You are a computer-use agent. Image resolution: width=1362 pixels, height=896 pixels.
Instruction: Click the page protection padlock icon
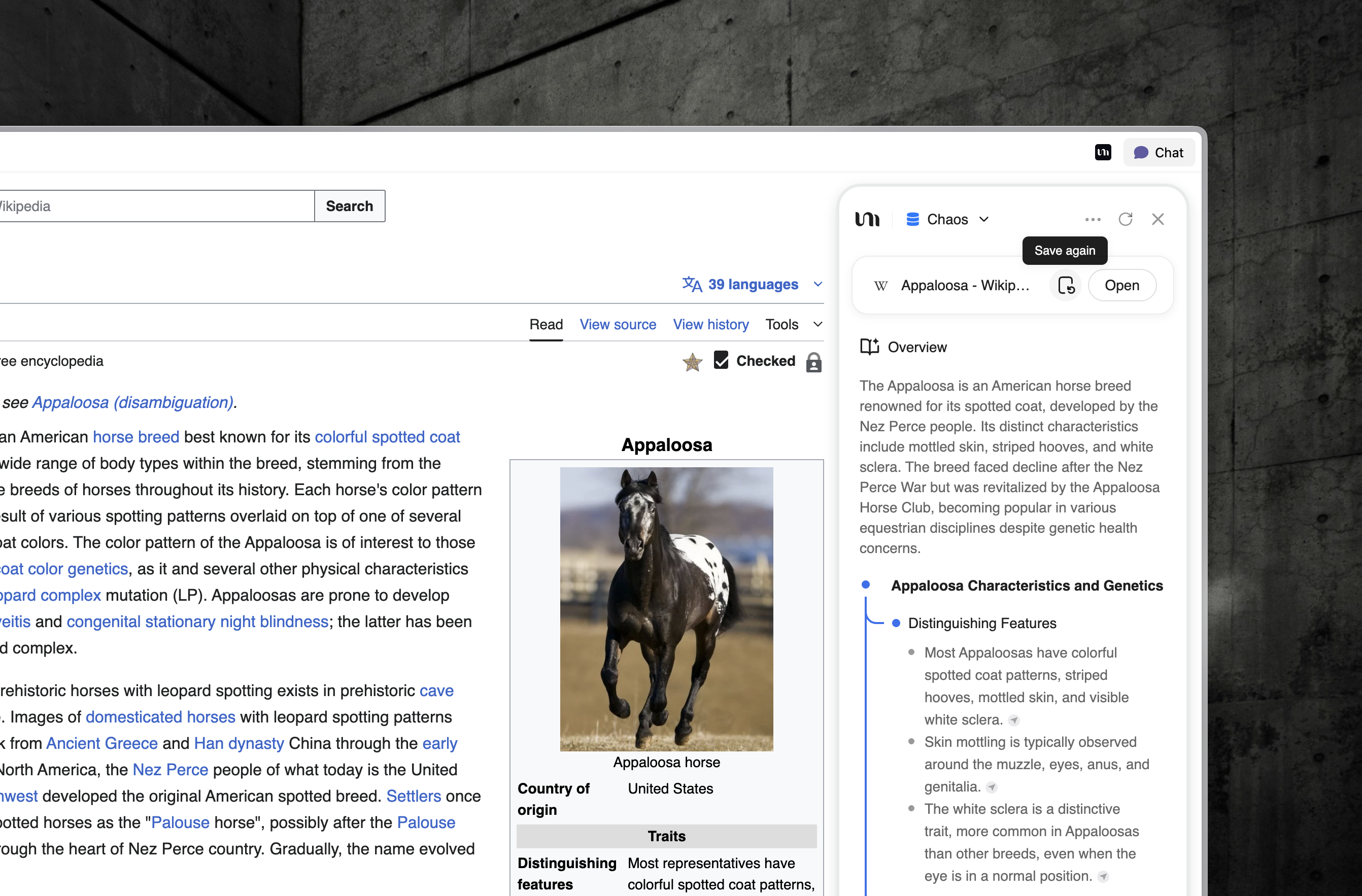point(813,362)
